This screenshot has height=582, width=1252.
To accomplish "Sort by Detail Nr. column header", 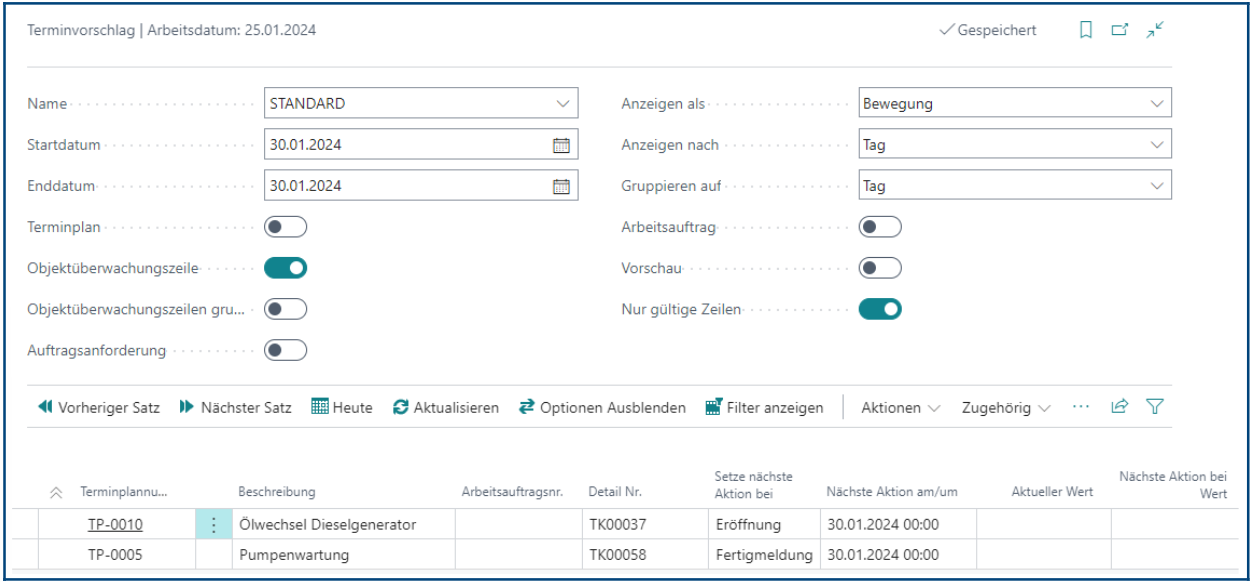I will coord(615,492).
